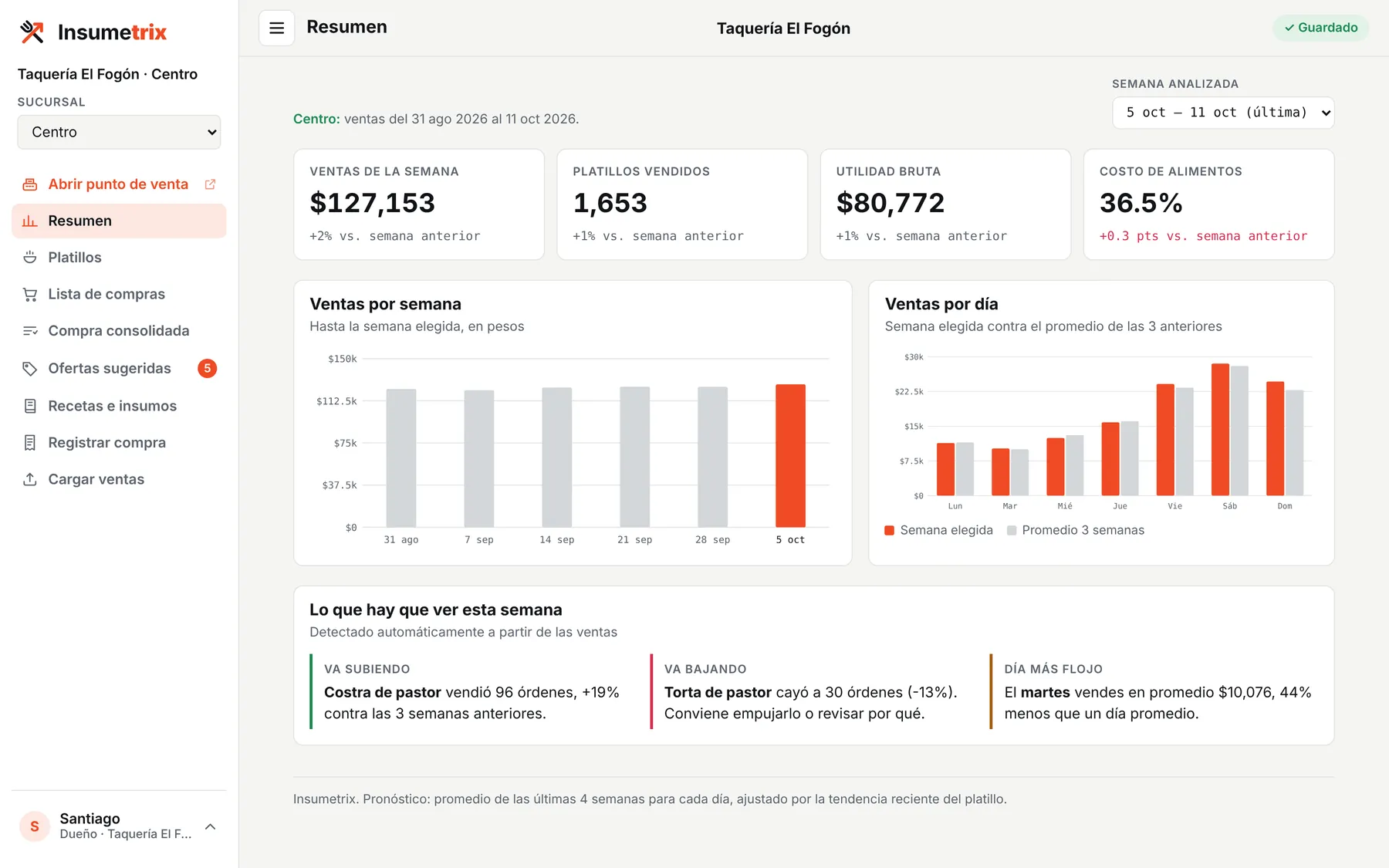1389x868 pixels.
Task: Click the $127,153 weekly sales value
Action: (373, 203)
